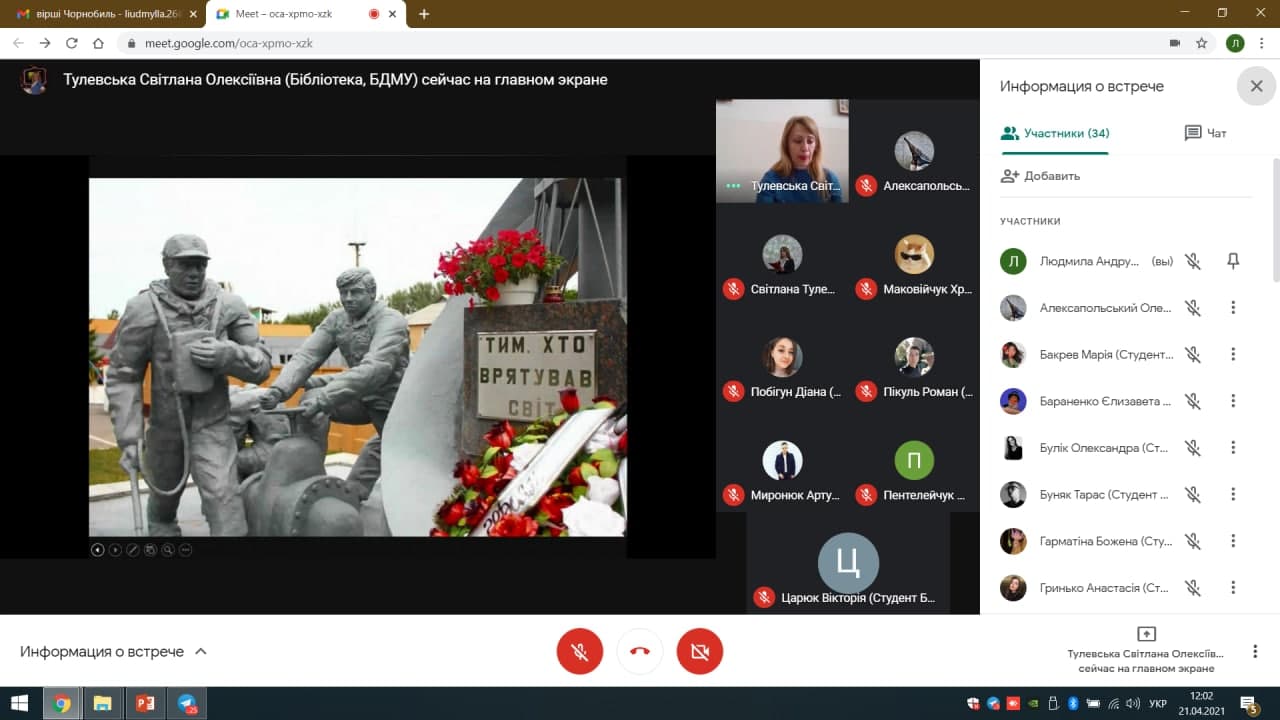Bookmark this page with star icon

pos(1202,43)
